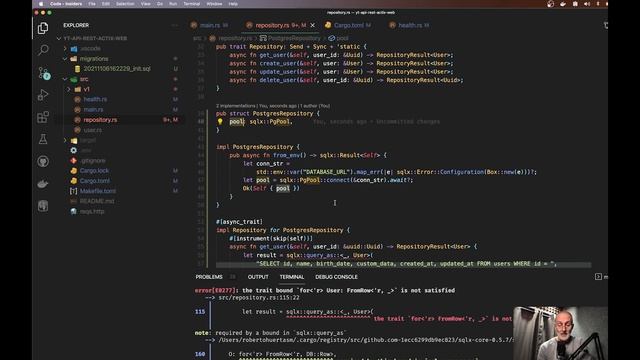Open README.md in the Explorer
Screen dimensions: 640x360
pyautogui.click(x=97, y=201)
